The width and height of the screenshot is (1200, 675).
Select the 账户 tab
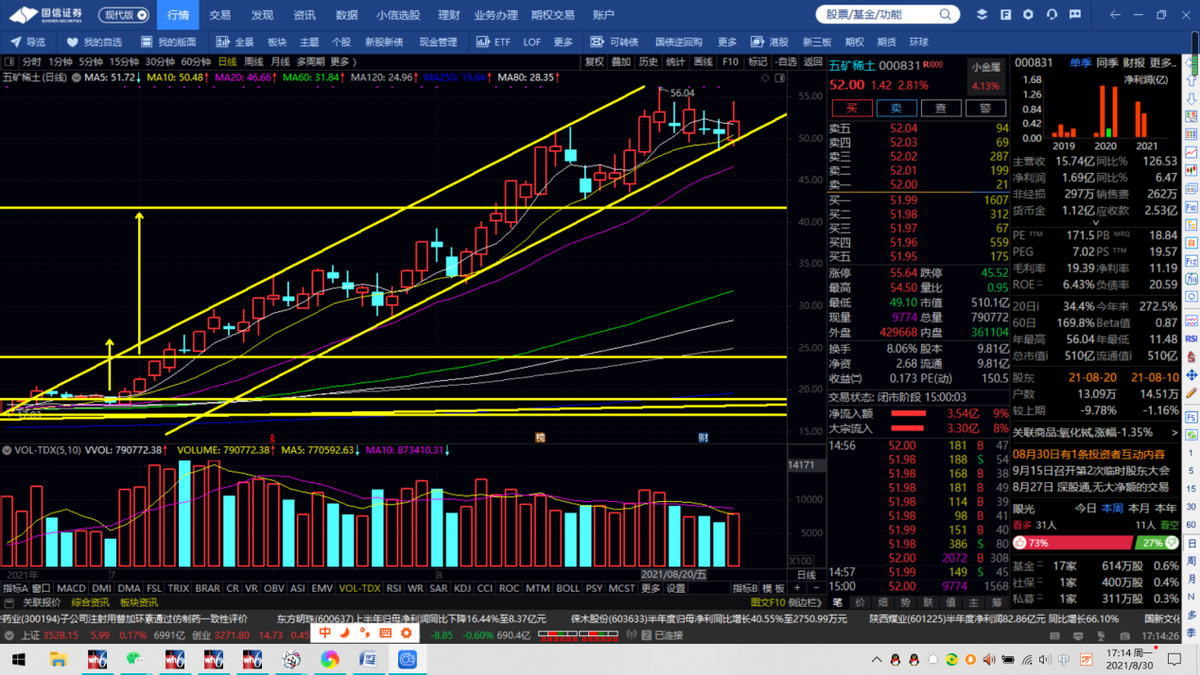coord(604,15)
